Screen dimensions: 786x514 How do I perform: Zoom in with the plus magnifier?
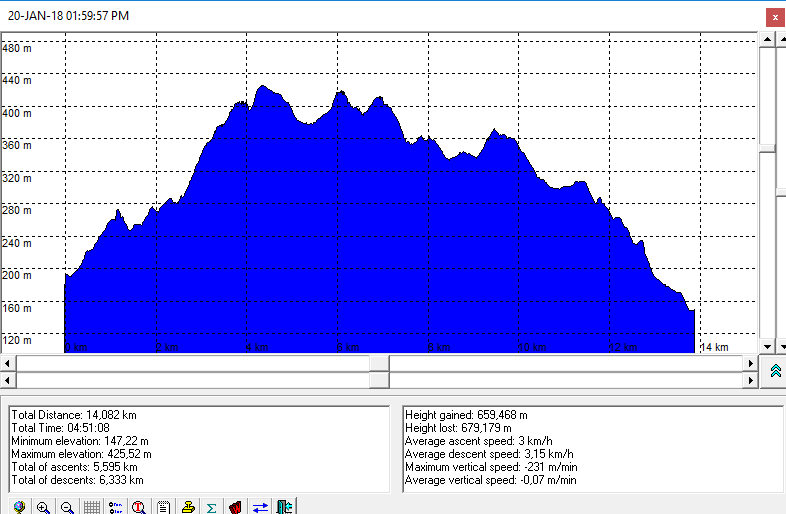(43, 507)
